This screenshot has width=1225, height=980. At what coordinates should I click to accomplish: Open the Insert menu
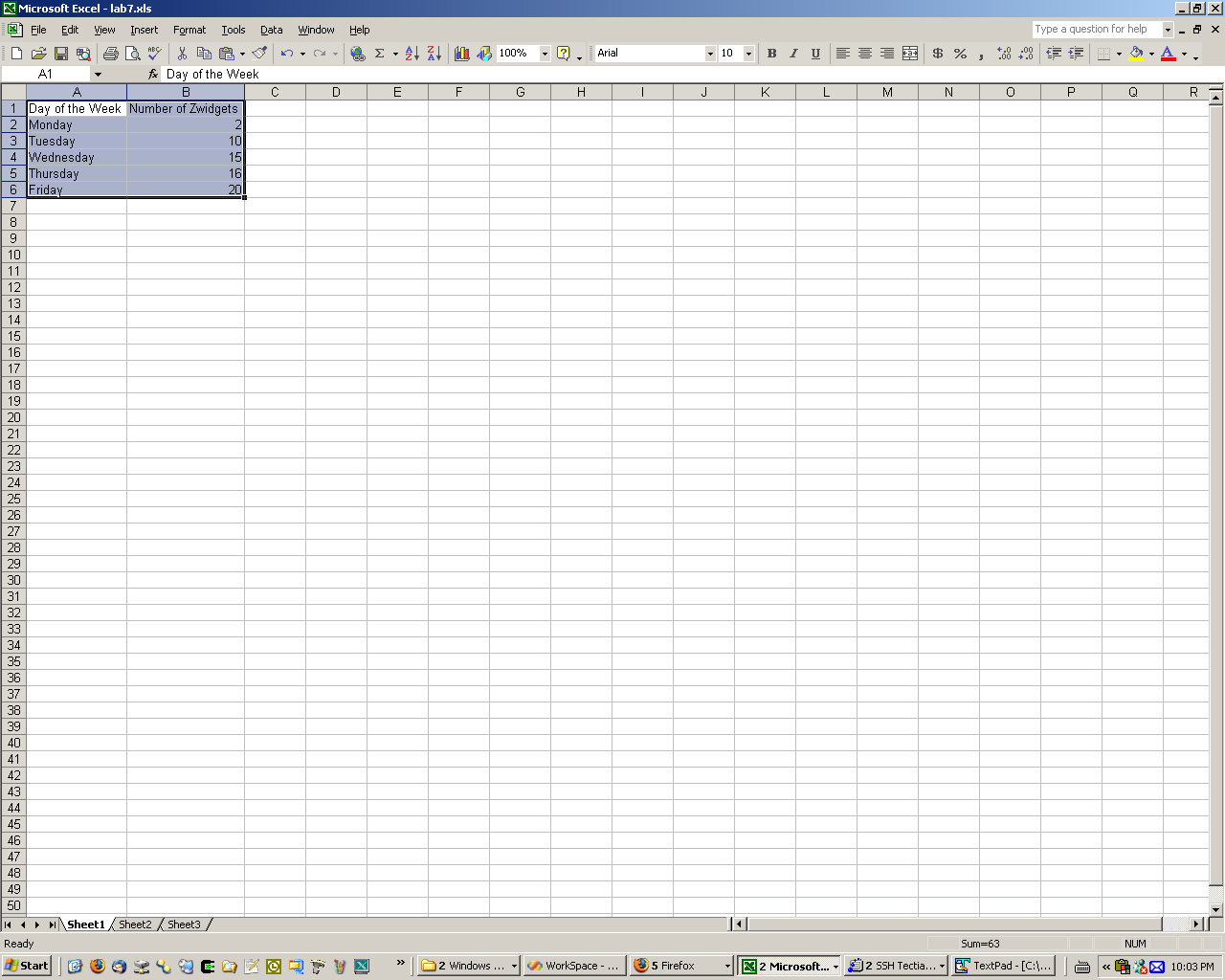pos(145,30)
